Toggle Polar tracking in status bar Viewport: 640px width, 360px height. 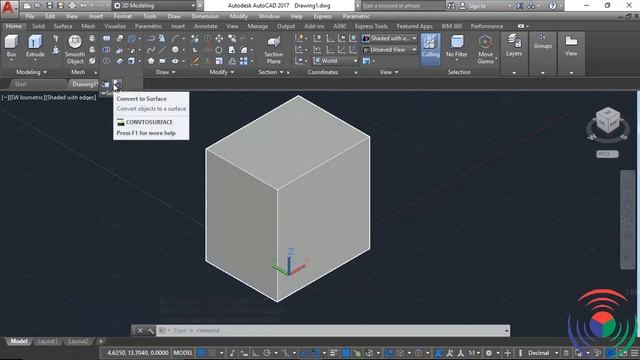click(267, 353)
